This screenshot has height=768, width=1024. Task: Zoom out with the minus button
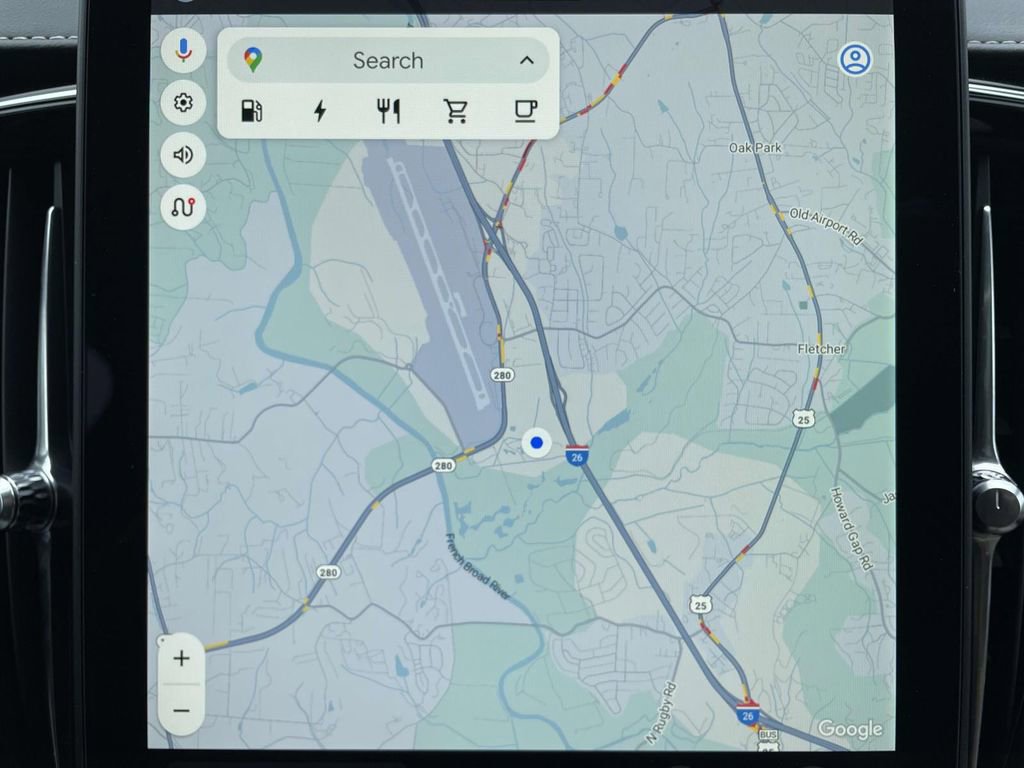pos(181,710)
